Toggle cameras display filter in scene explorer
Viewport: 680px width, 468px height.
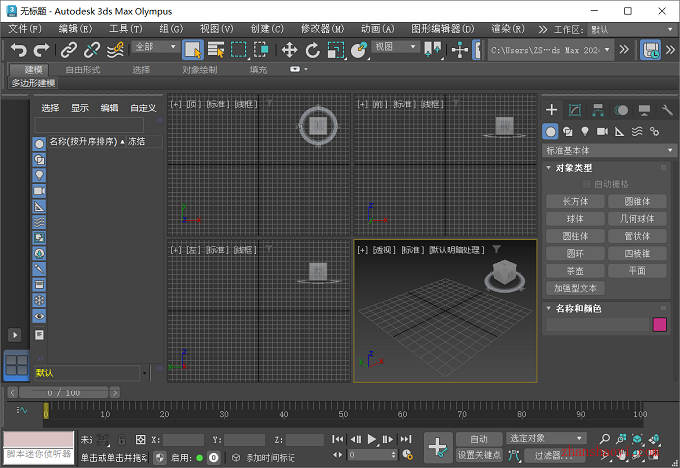tap(39, 191)
